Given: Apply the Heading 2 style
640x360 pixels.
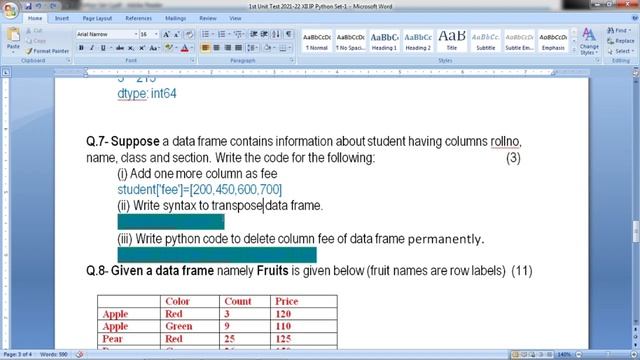Looking at the screenshot, I should pyautogui.click(x=418, y=41).
